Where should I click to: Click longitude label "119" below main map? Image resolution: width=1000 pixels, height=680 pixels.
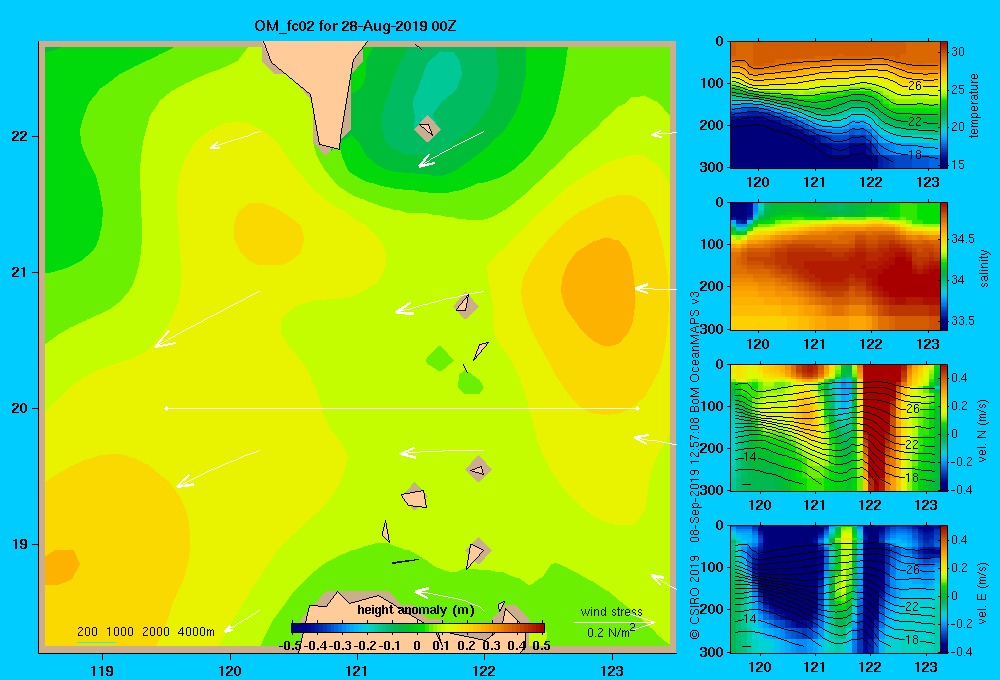102,670
